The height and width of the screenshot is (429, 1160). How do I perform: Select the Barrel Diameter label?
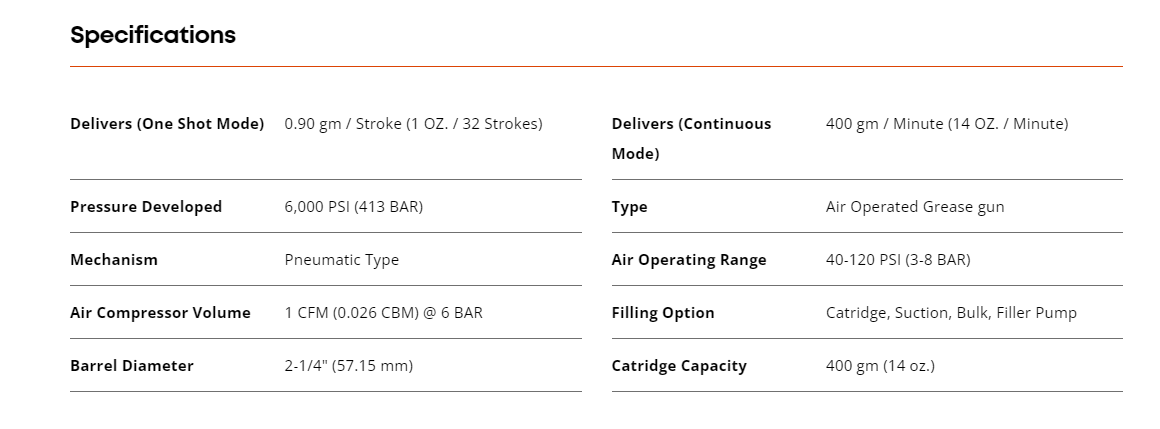tap(132, 366)
